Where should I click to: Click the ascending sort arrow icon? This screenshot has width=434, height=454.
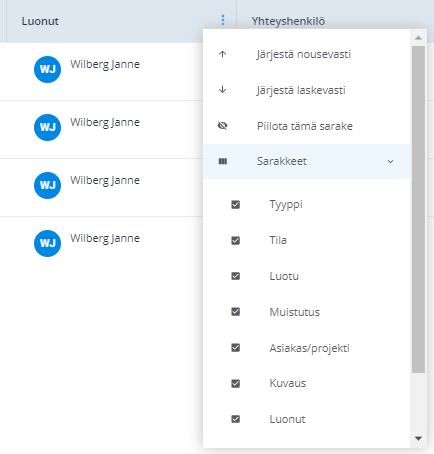222,54
